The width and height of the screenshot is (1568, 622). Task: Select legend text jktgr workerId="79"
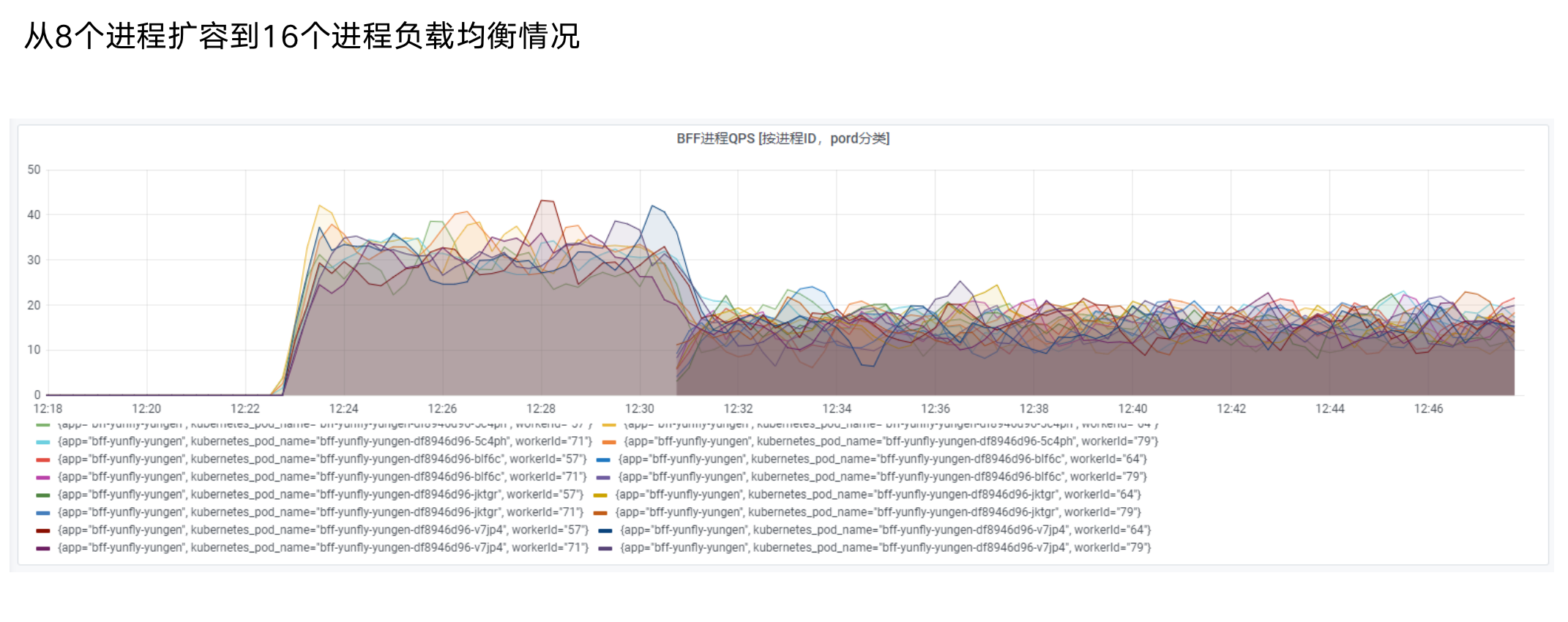[x=878, y=512]
